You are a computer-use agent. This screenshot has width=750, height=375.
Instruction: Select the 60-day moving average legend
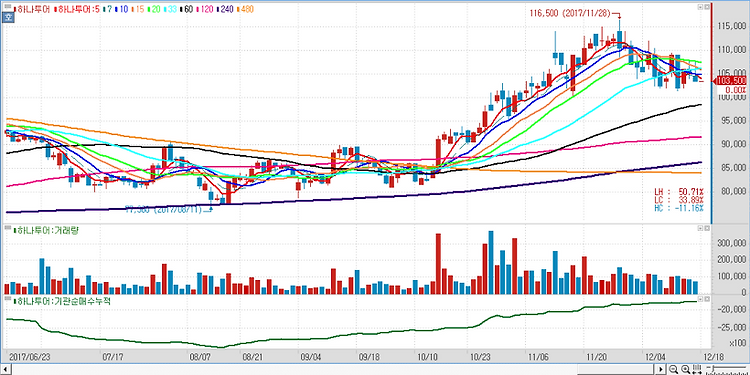coord(188,9)
